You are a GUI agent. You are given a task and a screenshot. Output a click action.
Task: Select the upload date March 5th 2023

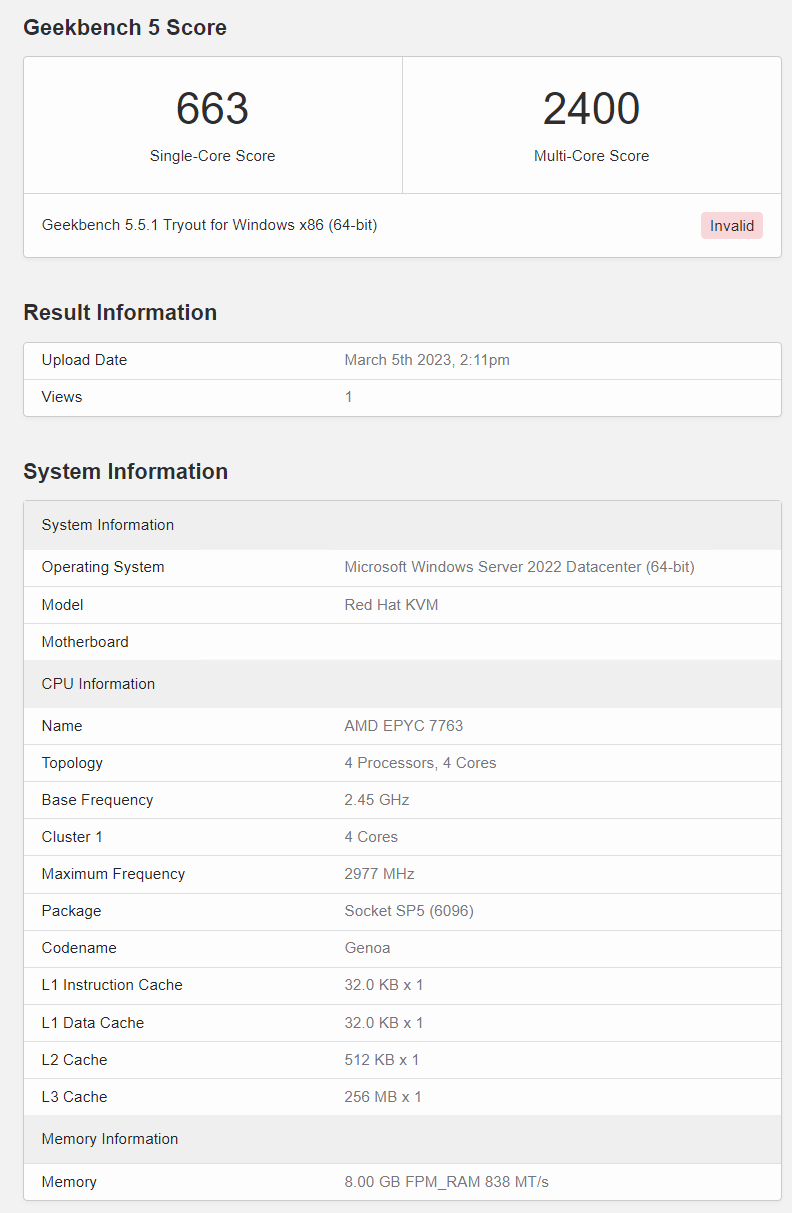427,360
